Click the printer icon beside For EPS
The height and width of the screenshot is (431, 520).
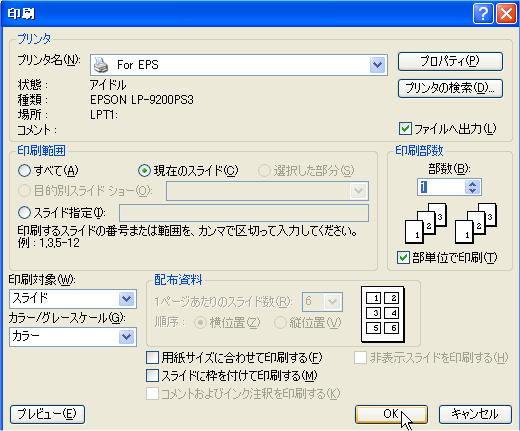pos(101,65)
